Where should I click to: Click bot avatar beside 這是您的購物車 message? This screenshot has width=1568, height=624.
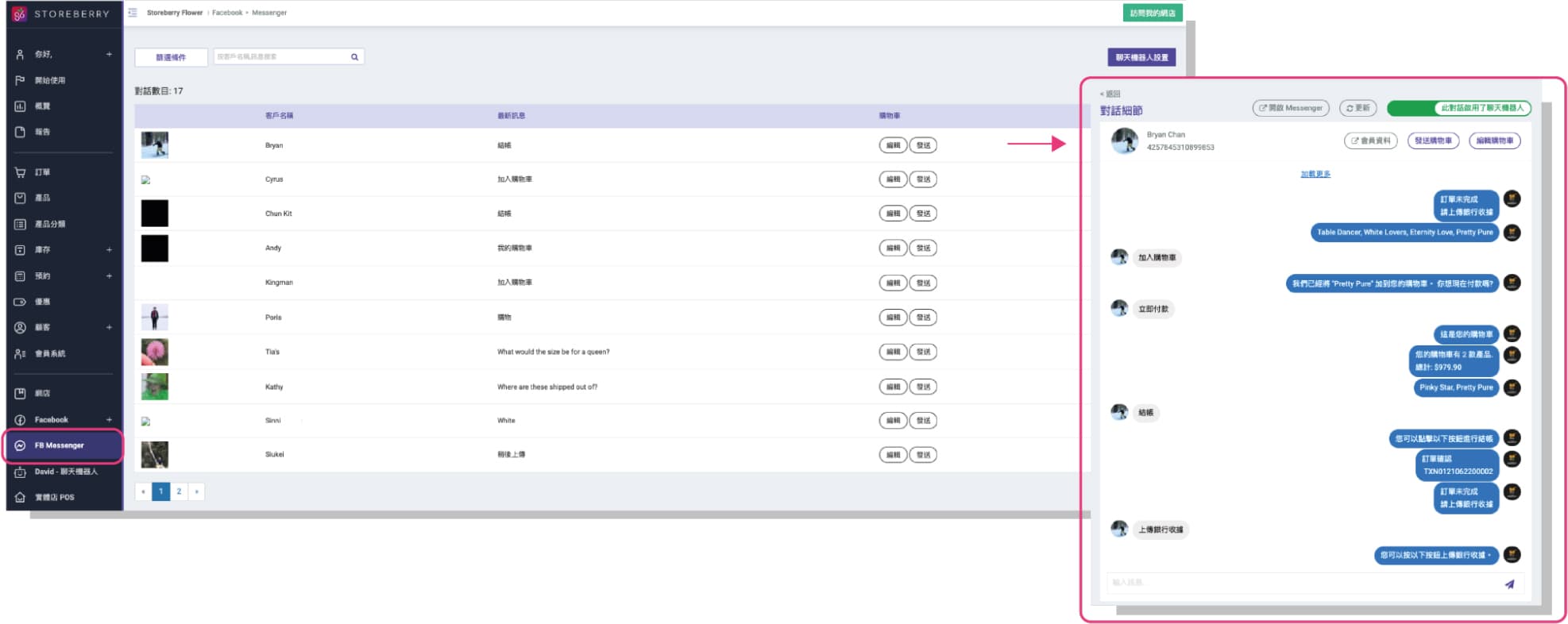pos(1512,333)
